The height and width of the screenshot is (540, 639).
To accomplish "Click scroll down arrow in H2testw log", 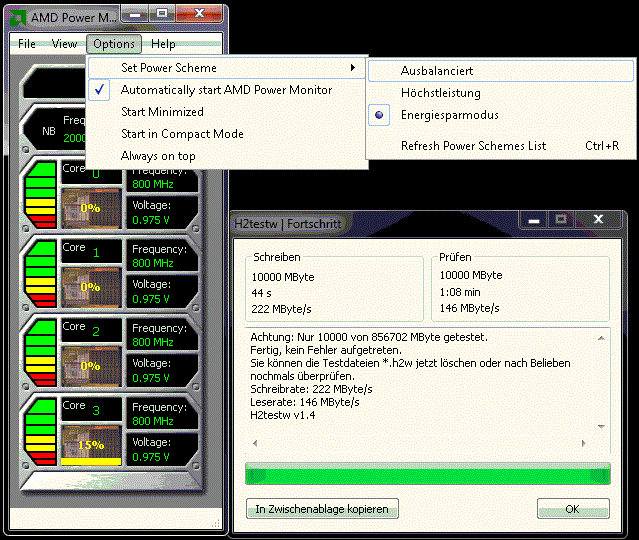I will (601, 426).
